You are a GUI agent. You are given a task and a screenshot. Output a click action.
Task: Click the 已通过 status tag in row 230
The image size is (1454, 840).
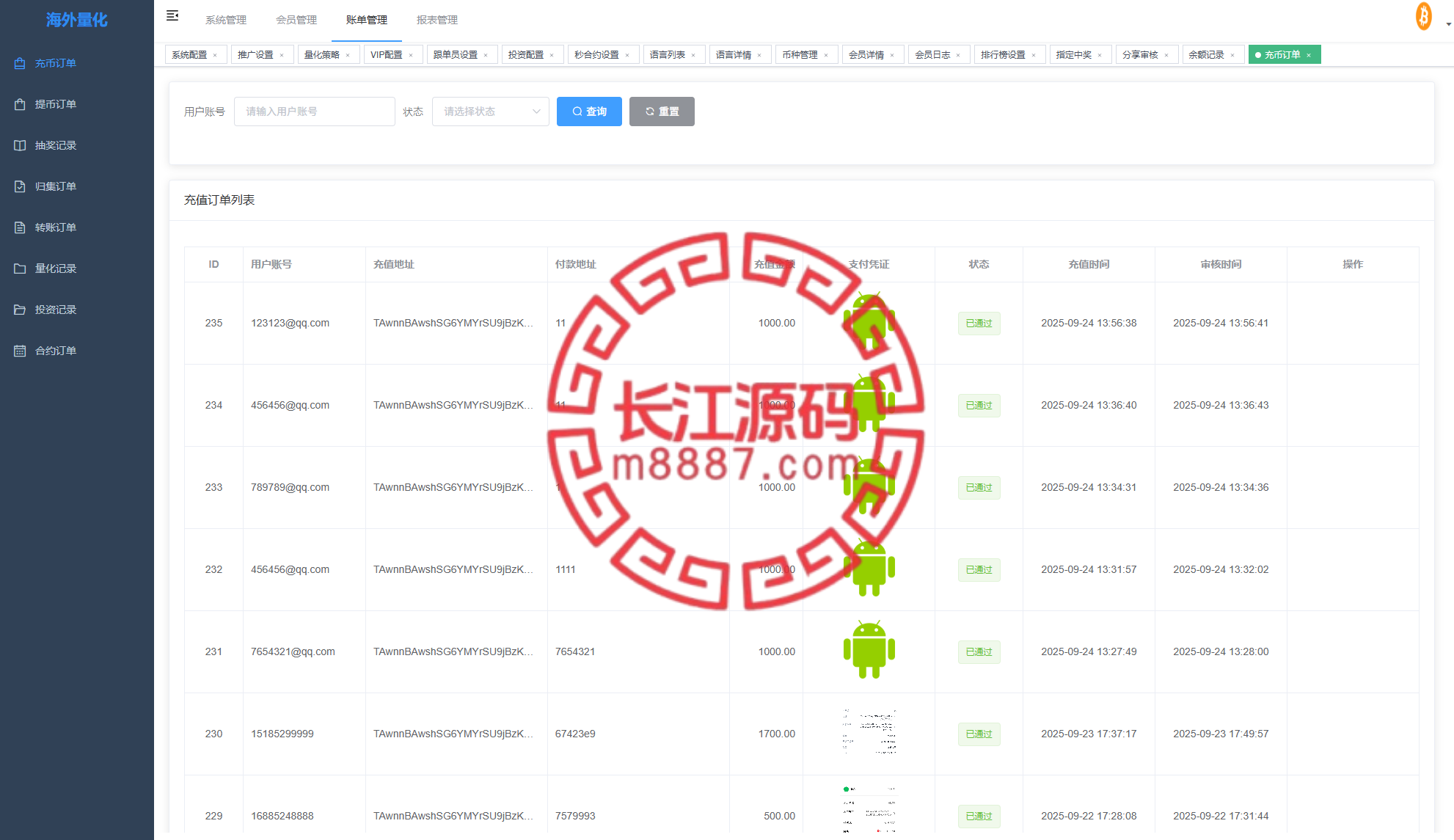(x=979, y=734)
